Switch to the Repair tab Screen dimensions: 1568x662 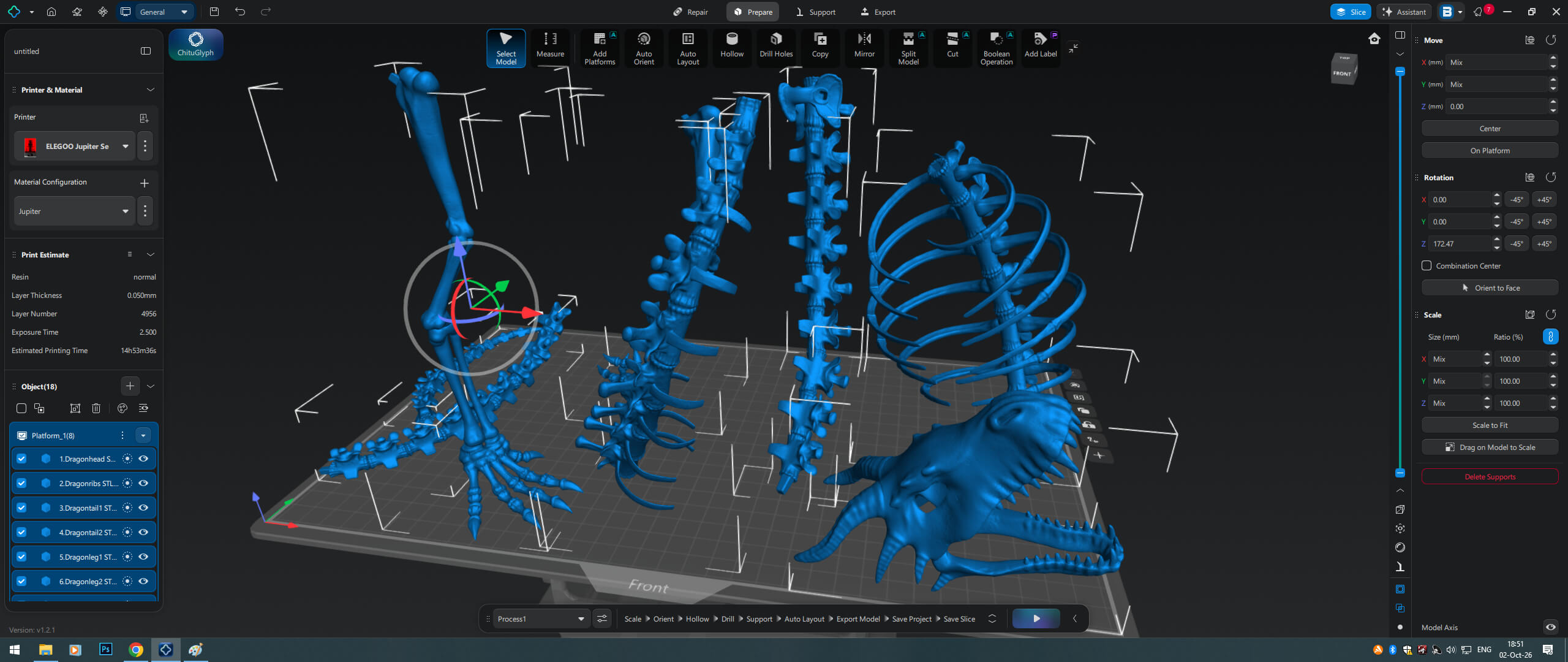[x=690, y=12]
